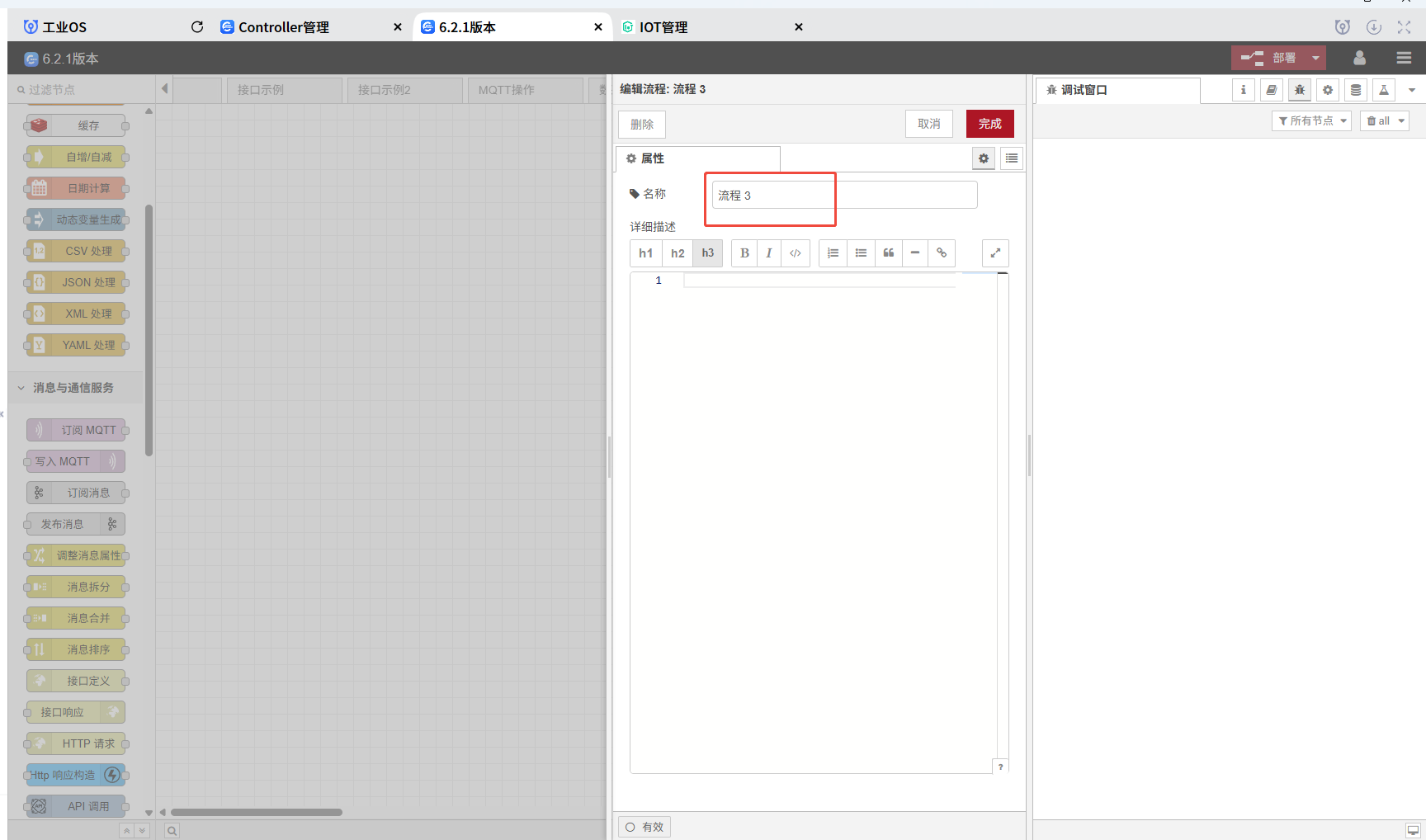Open the context data sidebar icon
The width and height of the screenshot is (1426, 840).
pos(1356,90)
